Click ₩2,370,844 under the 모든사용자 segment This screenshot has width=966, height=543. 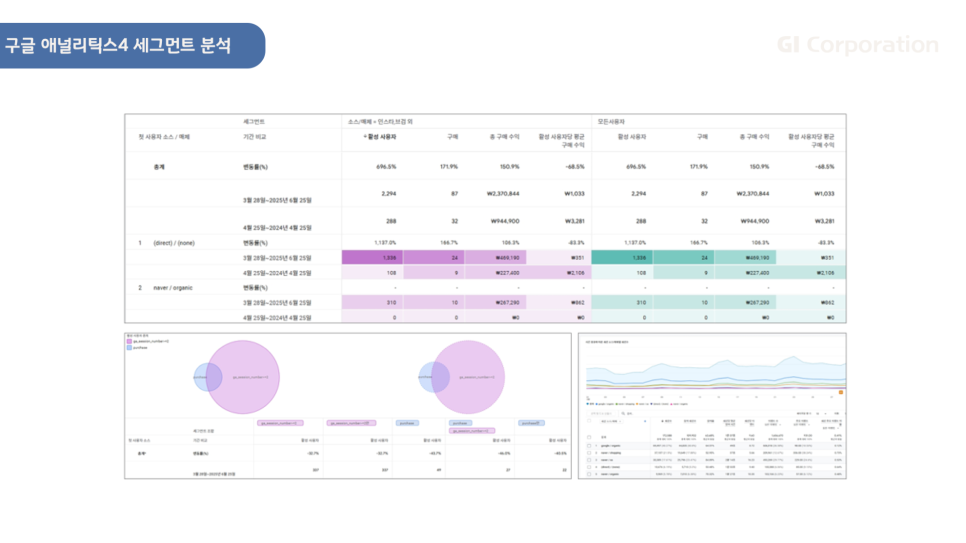753,194
